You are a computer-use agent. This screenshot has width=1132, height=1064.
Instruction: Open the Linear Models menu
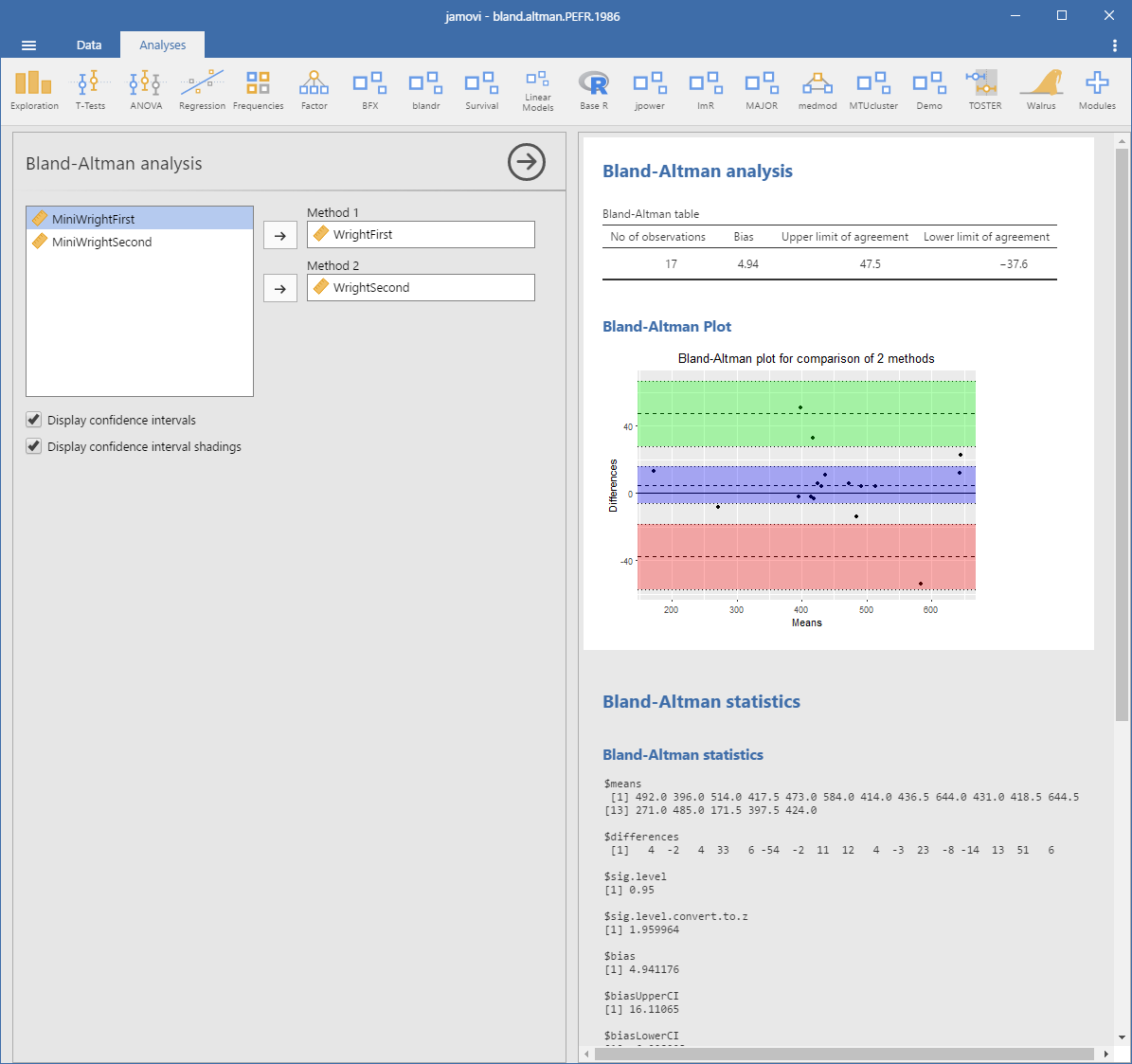point(538,90)
